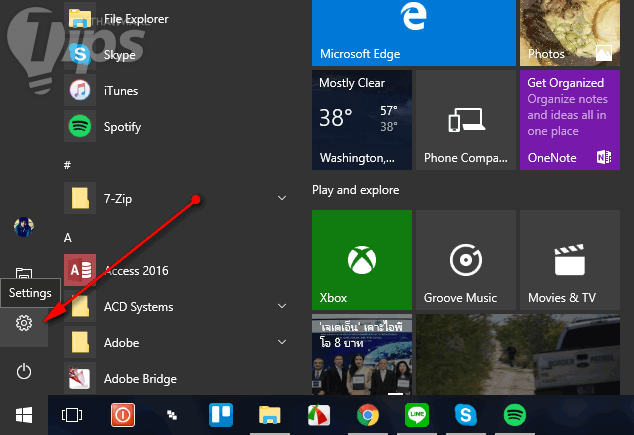634x435 pixels.
Task: Open the Movies & TV tile
Action: pyautogui.click(x=570, y=260)
